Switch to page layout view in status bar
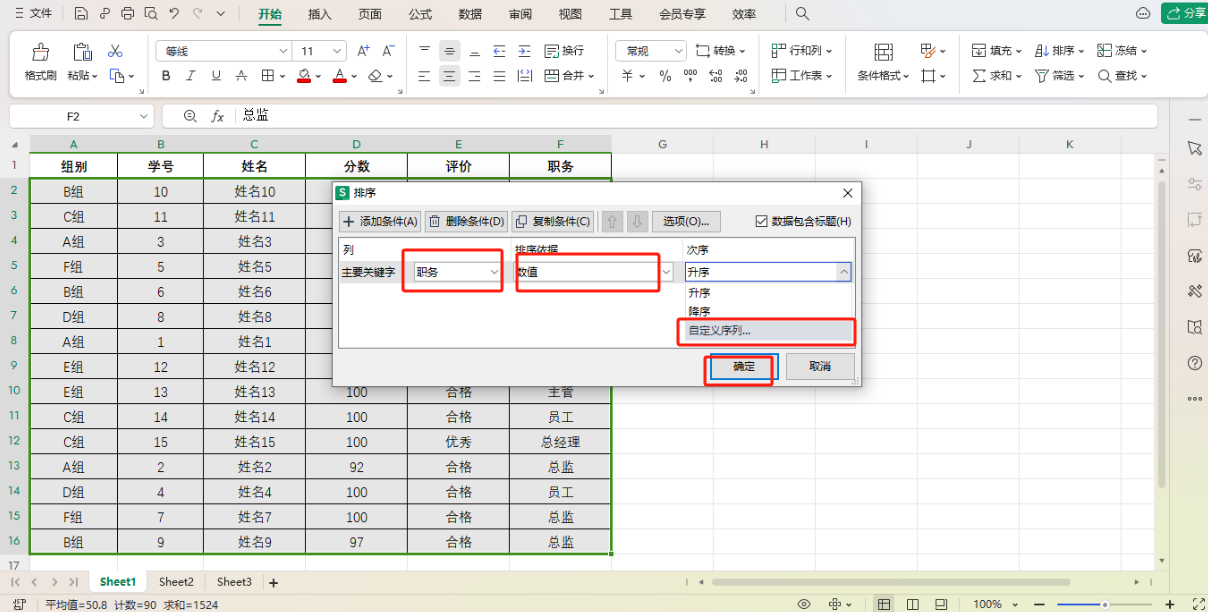The height and width of the screenshot is (612, 1208). click(912, 604)
